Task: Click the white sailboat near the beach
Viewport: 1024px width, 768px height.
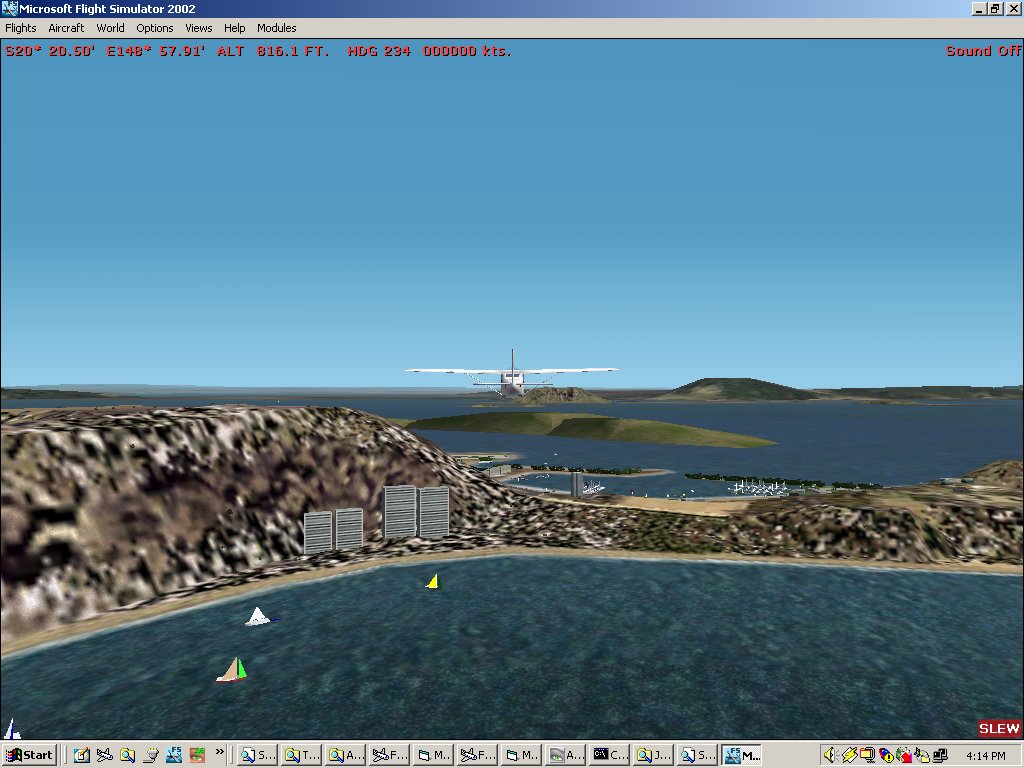Action: click(x=259, y=616)
